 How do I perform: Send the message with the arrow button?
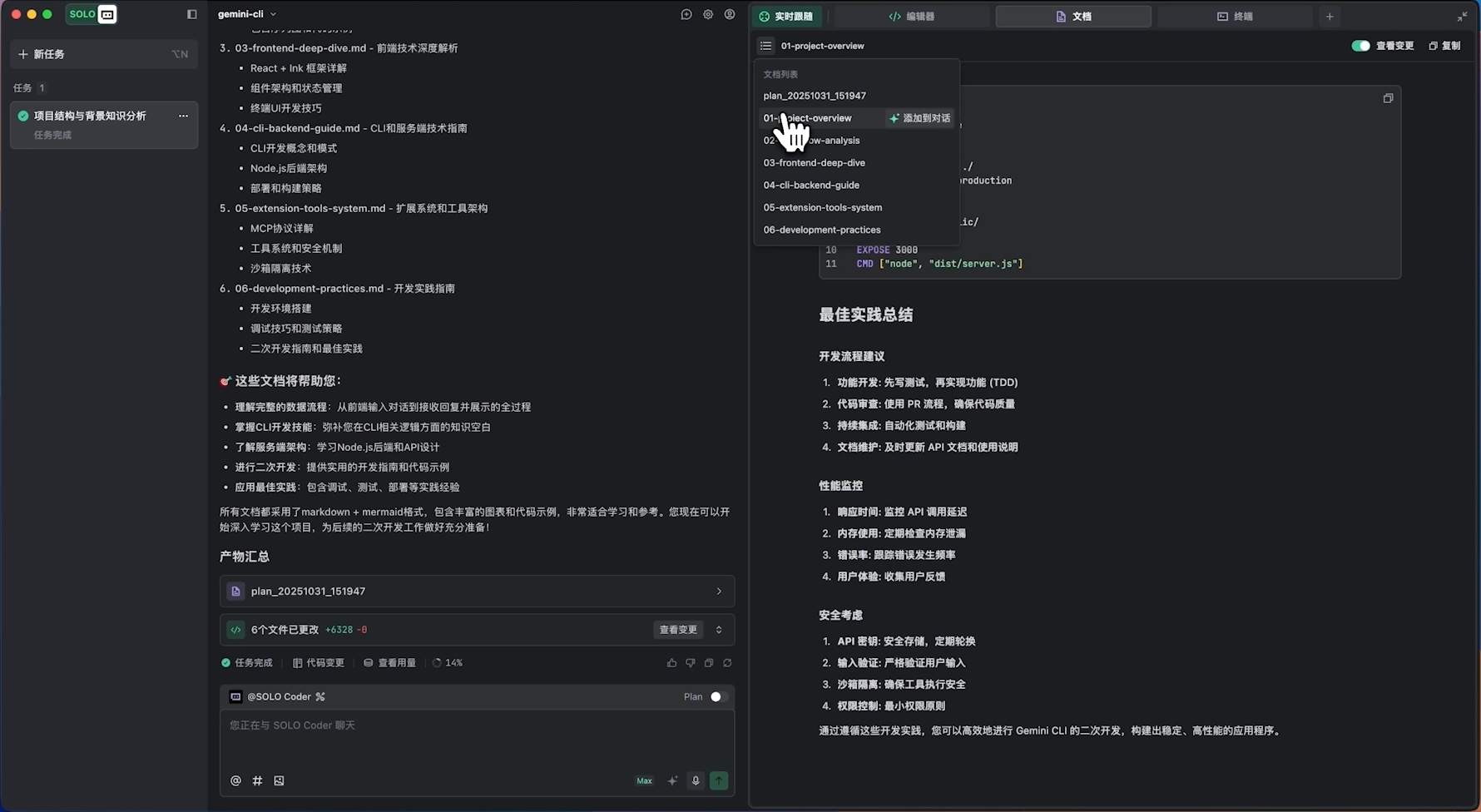click(719, 780)
